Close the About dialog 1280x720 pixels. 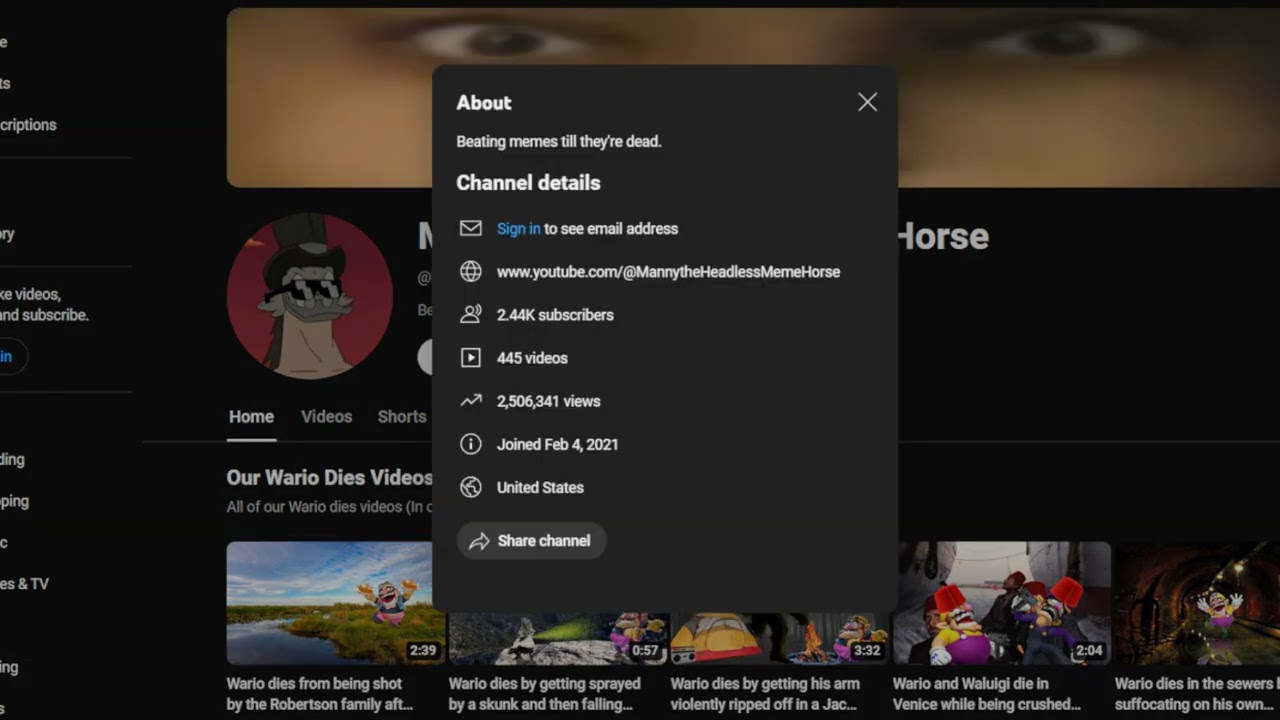click(x=867, y=102)
